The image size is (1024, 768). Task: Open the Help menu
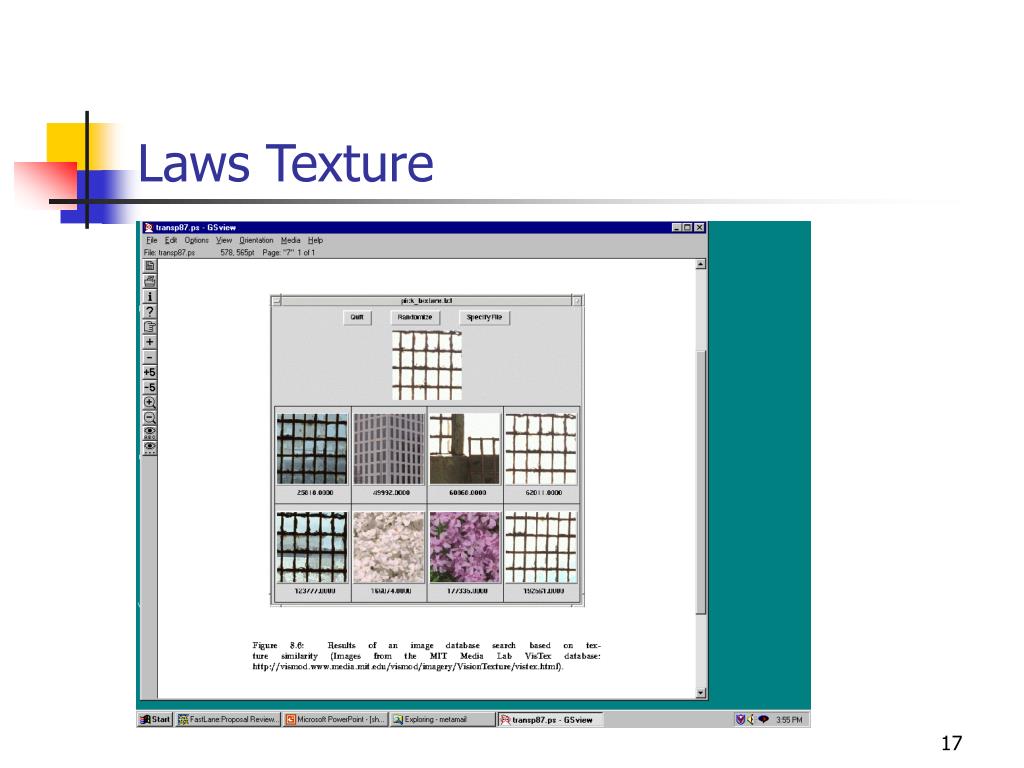[x=315, y=240]
